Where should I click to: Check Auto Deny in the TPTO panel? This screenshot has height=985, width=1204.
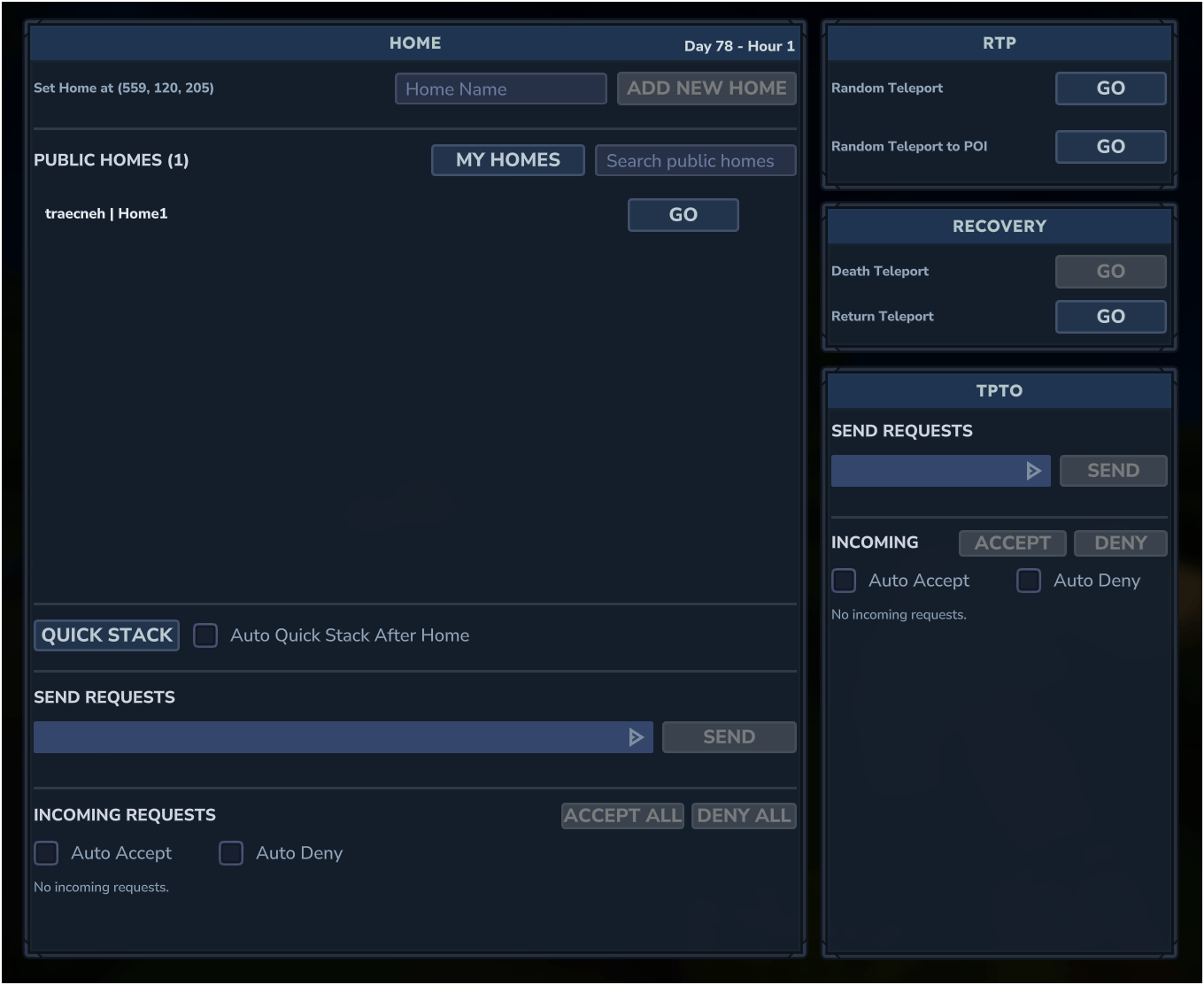click(1029, 581)
